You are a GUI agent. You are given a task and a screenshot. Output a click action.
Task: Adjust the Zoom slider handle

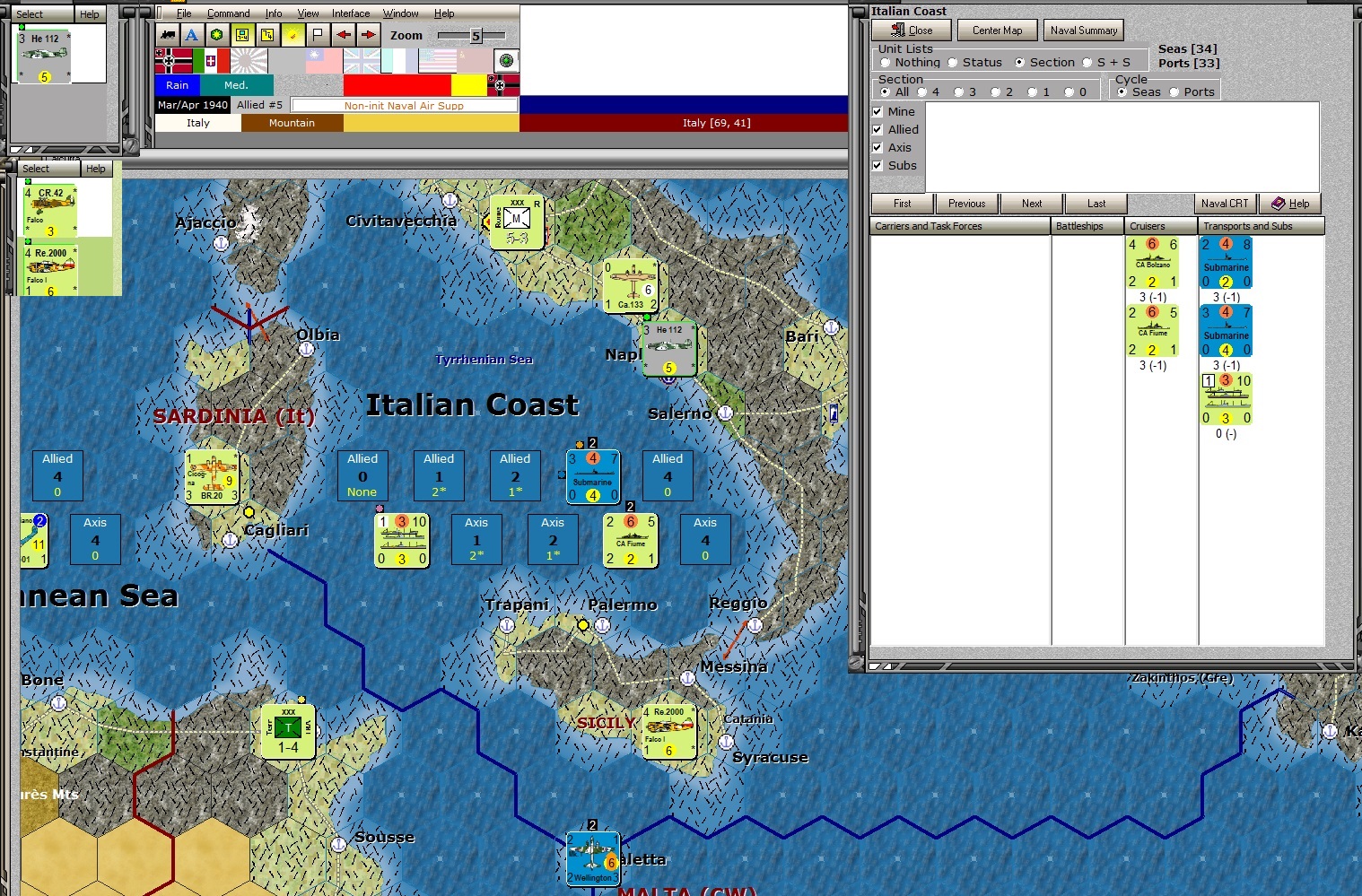(x=476, y=36)
